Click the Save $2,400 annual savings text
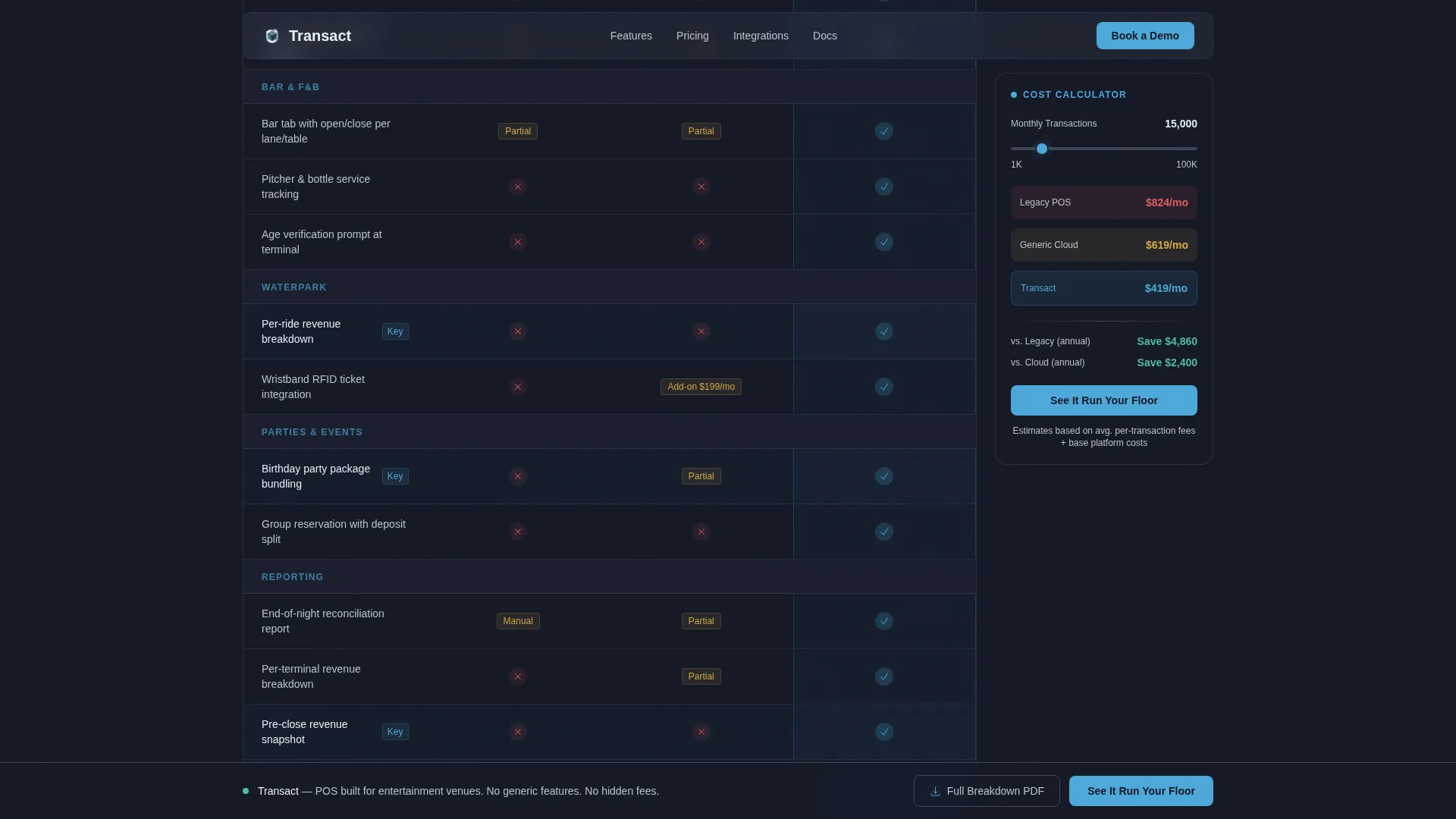This screenshot has height=819, width=1456. [x=1167, y=362]
